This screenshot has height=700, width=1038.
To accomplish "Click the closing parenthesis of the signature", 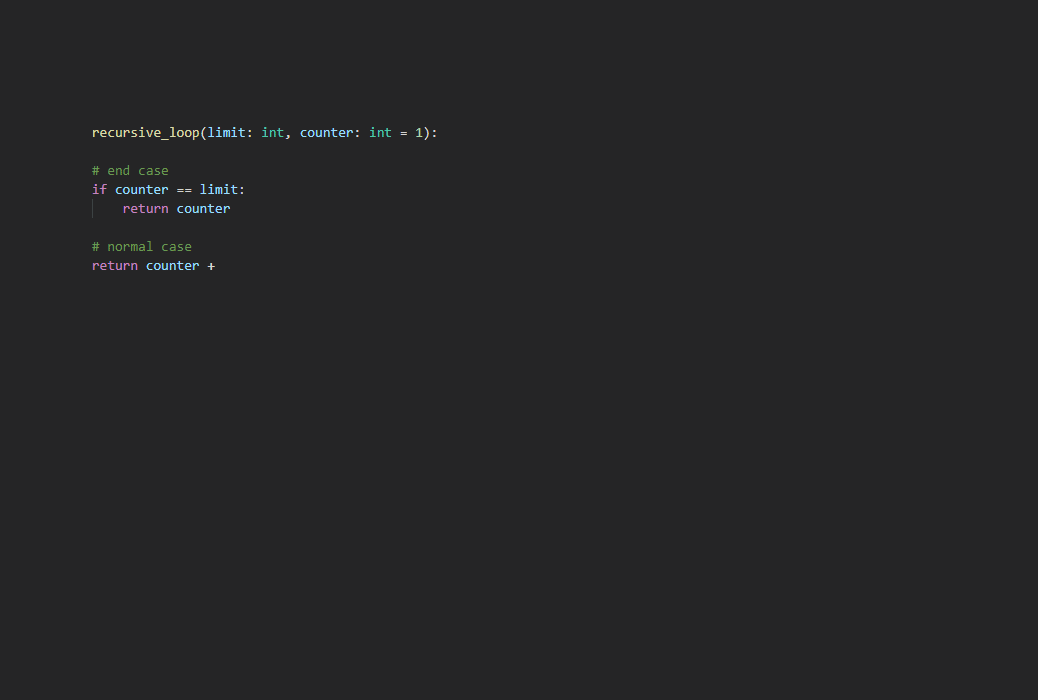I will 427,133.
